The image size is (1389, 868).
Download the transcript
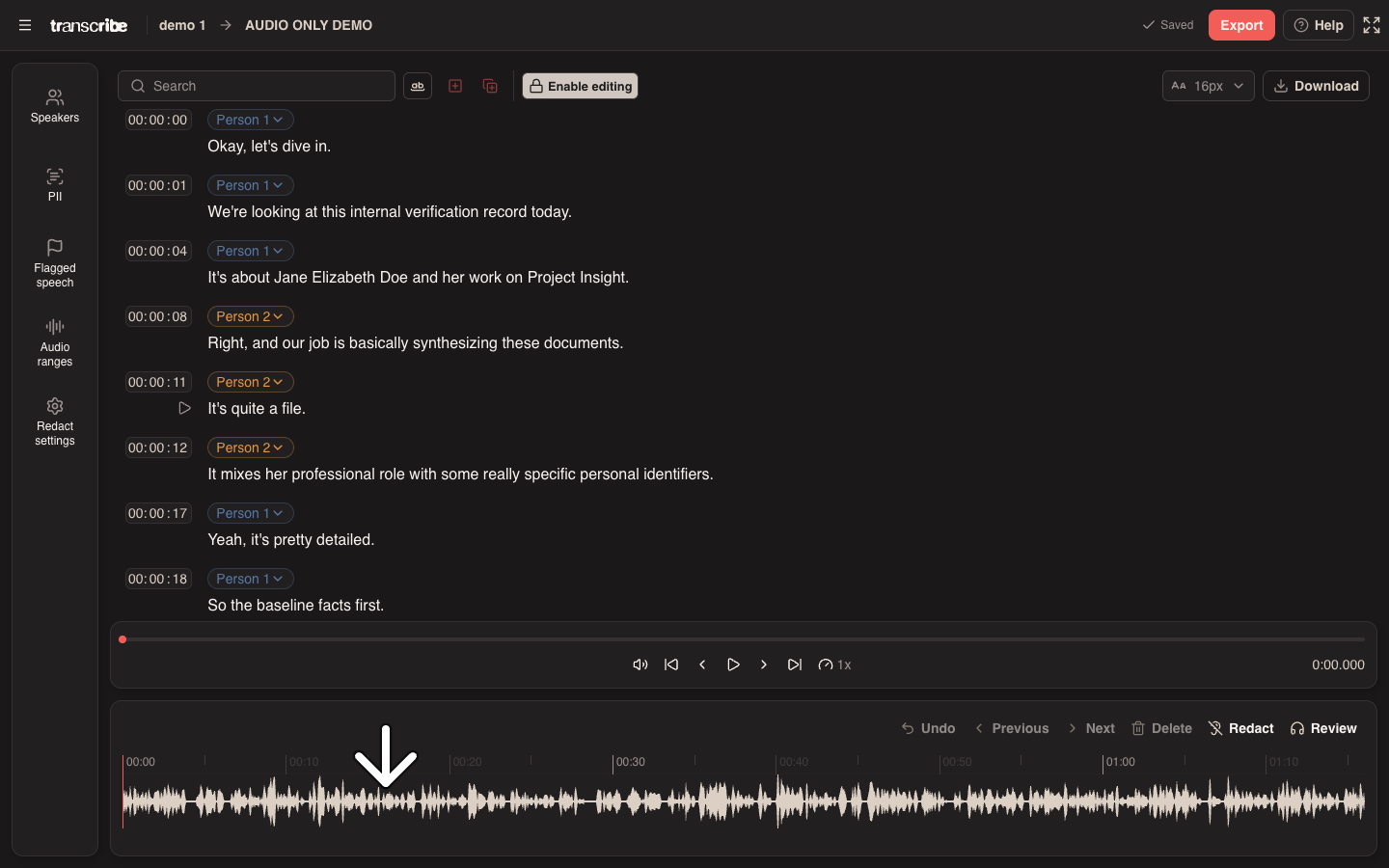click(1316, 86)
